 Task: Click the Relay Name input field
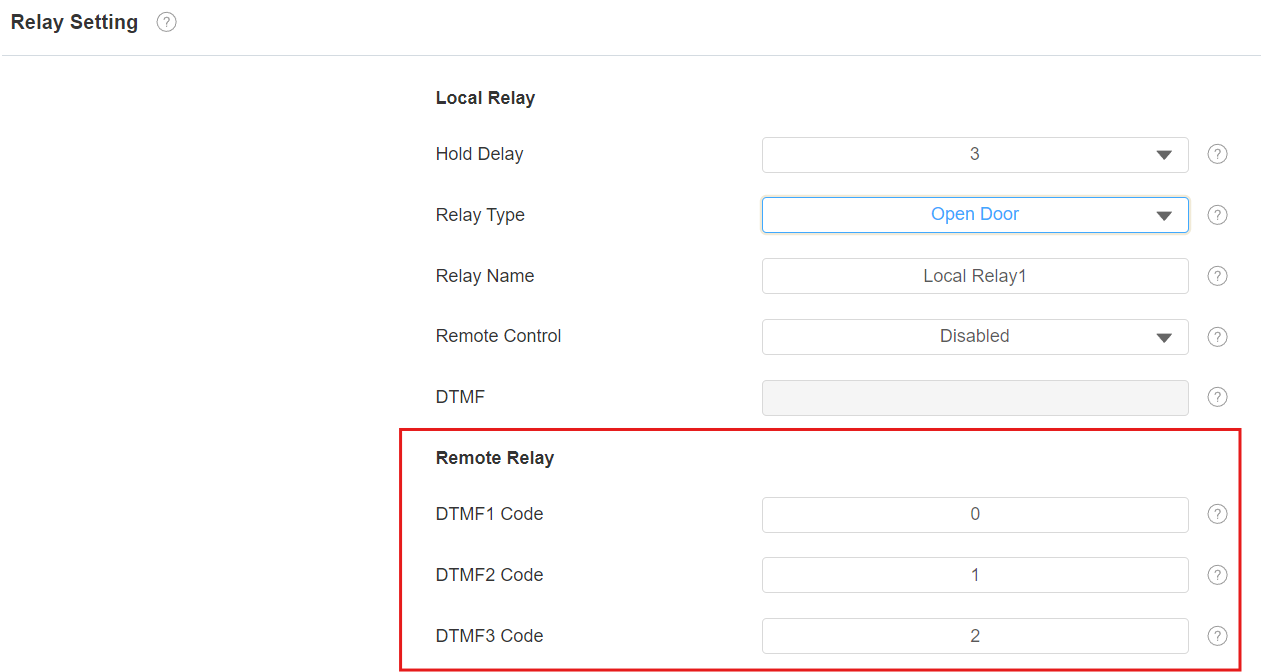click(975, 276)
